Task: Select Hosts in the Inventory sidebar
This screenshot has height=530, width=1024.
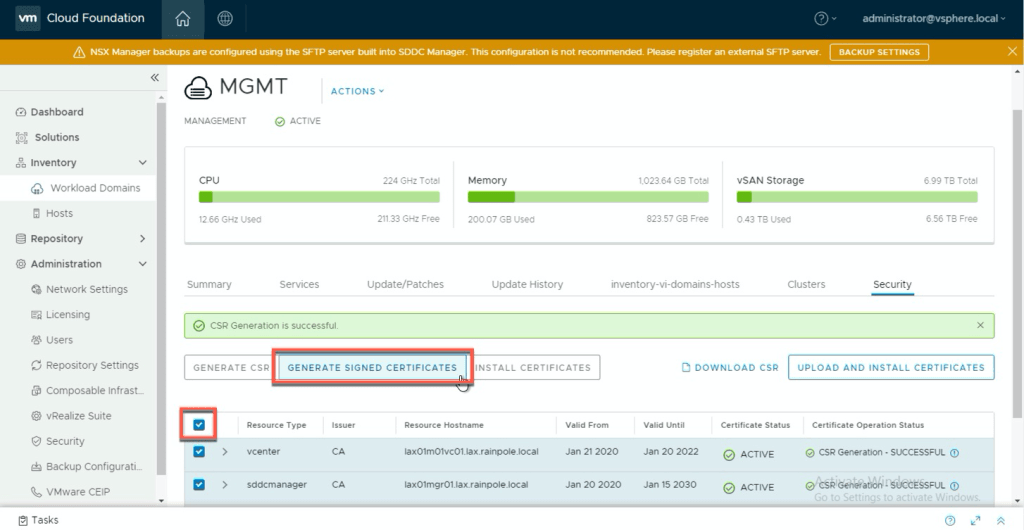Action: (x=59, y=213)
